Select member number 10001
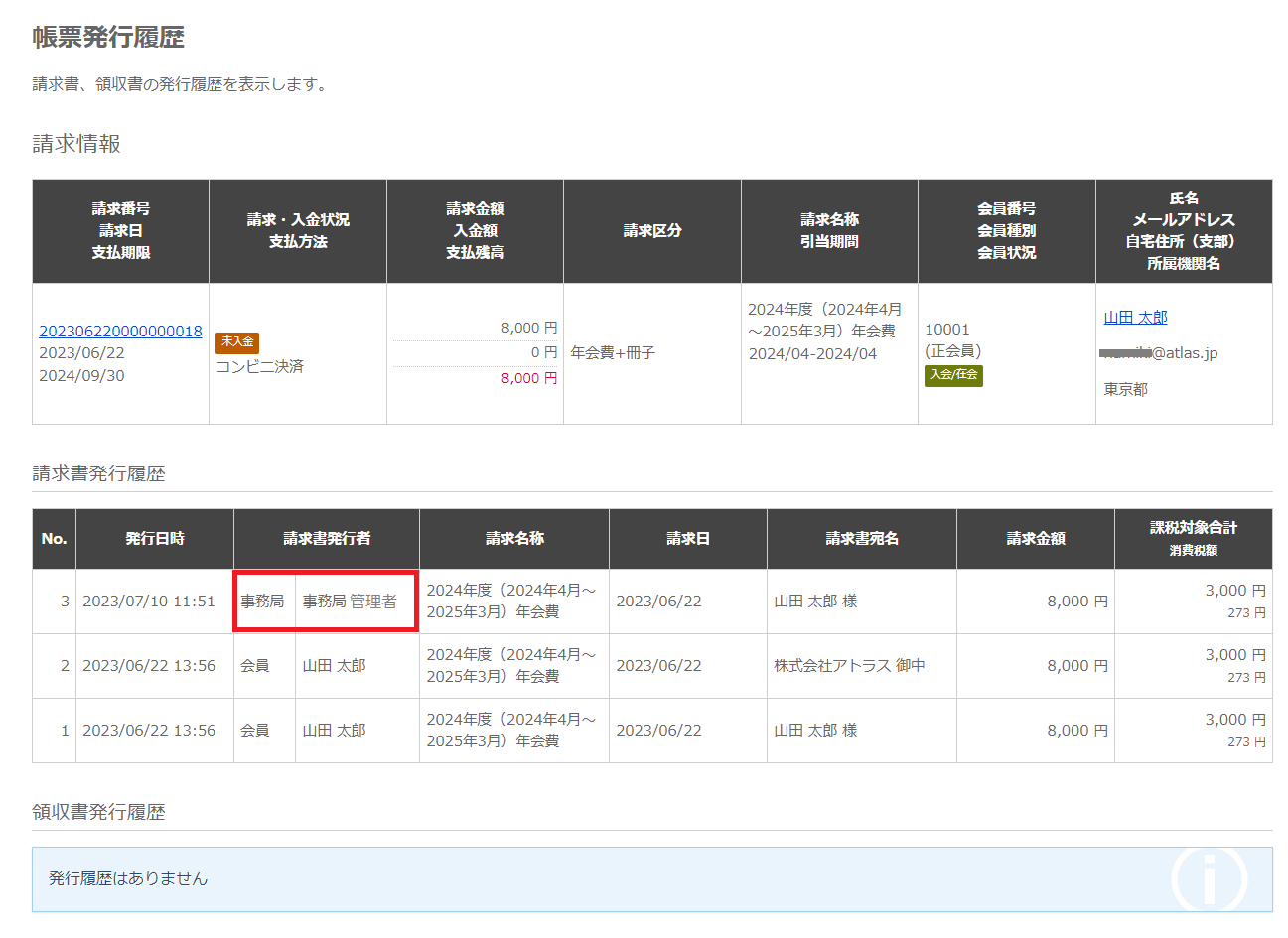The height and width of the screenshot is (938, 1288). pyautogui.click(x=947, y=330)
